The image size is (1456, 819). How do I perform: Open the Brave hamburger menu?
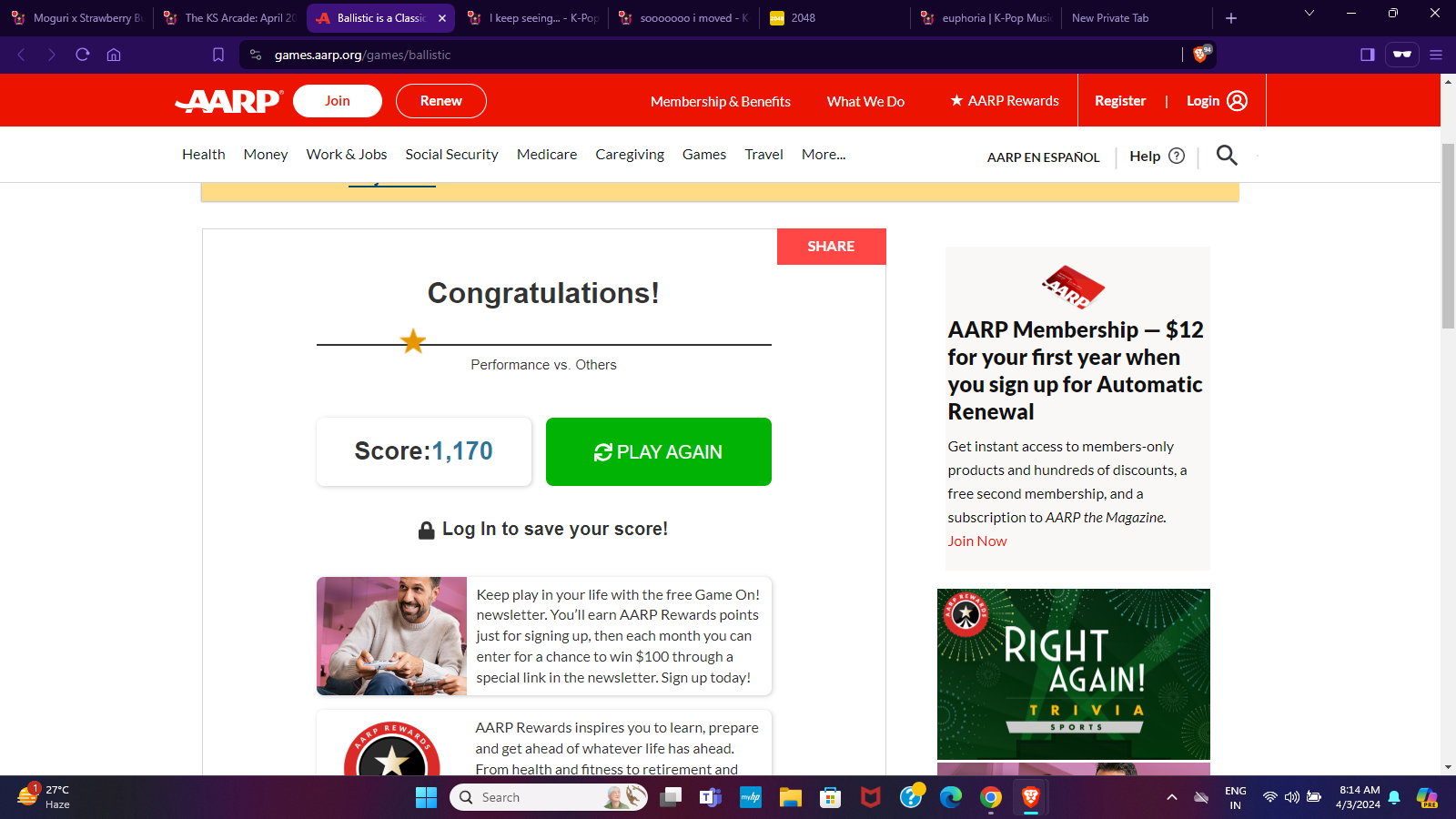click(1436, 55)
